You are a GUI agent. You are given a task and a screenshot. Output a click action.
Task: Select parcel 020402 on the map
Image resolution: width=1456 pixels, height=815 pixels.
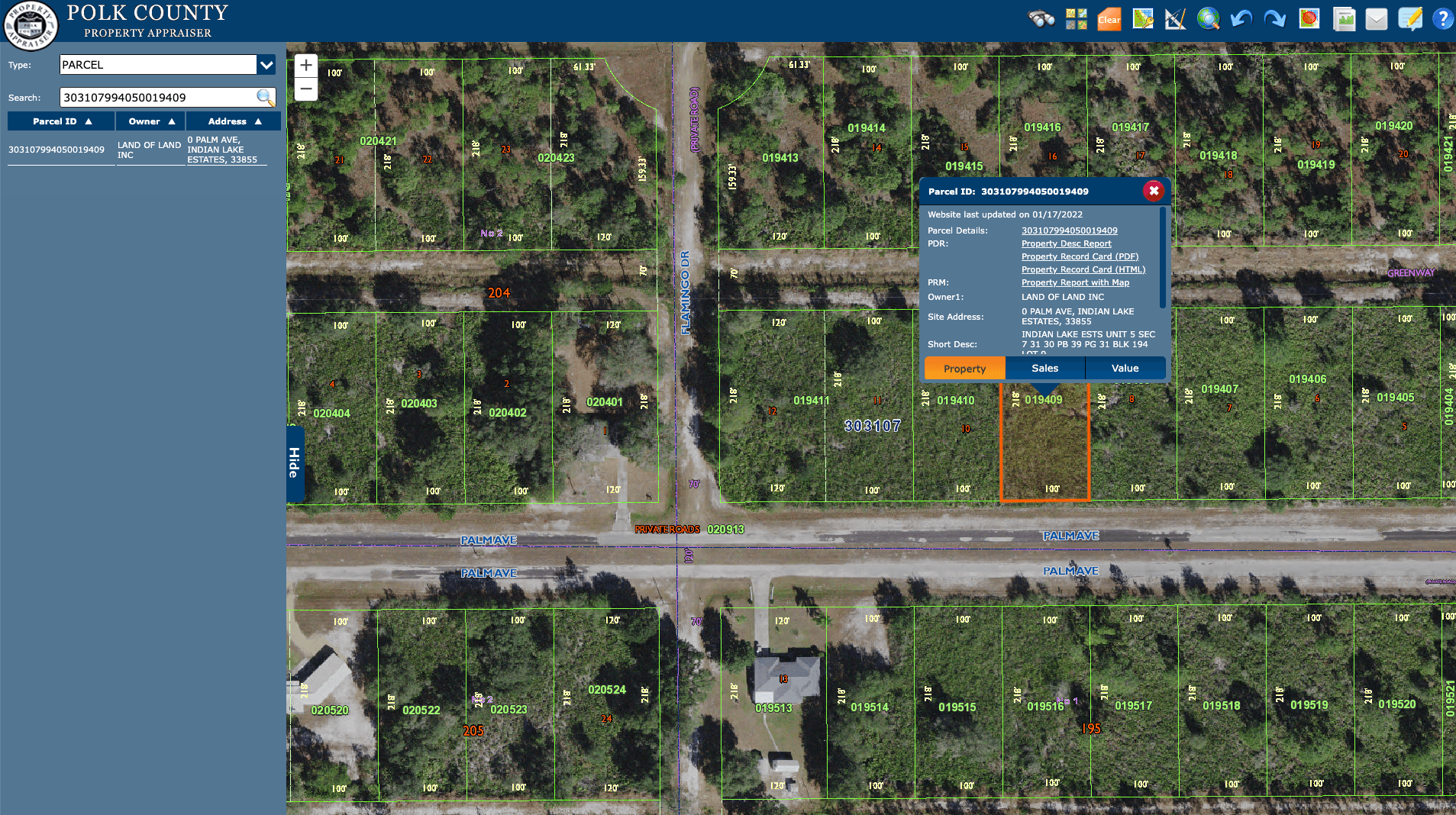pos(507,413)
